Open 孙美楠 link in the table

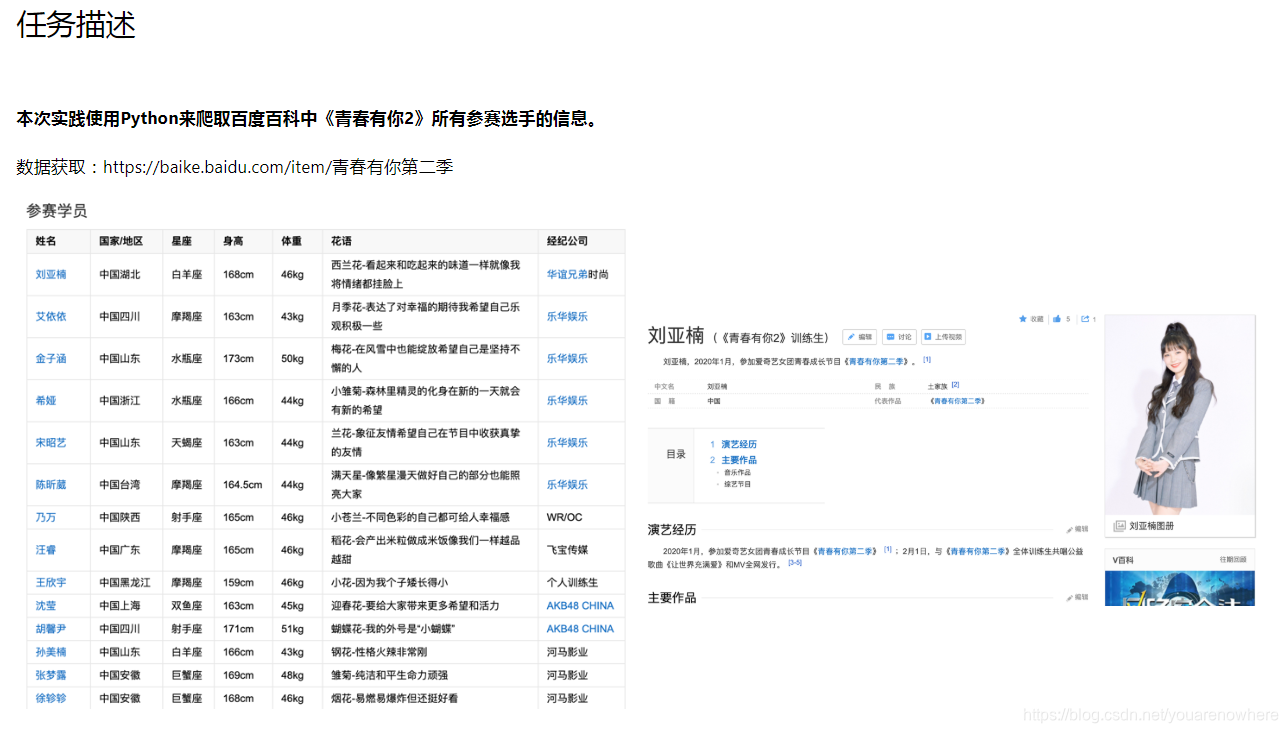coord(51,651)
